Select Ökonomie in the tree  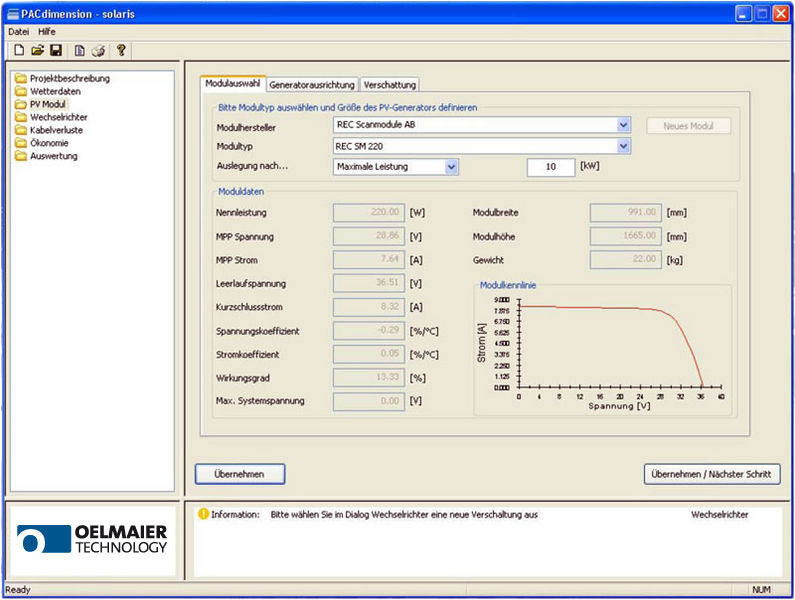coord(49,143)
